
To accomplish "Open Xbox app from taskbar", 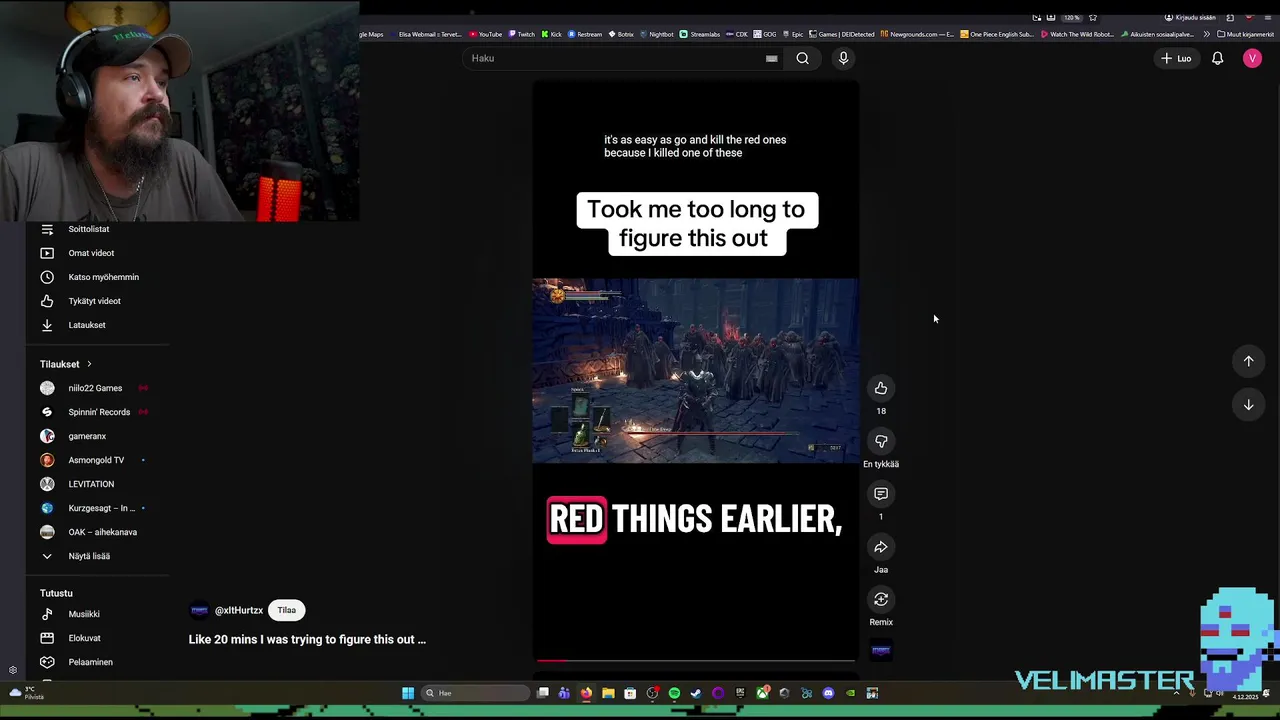I will coord(763,693).
